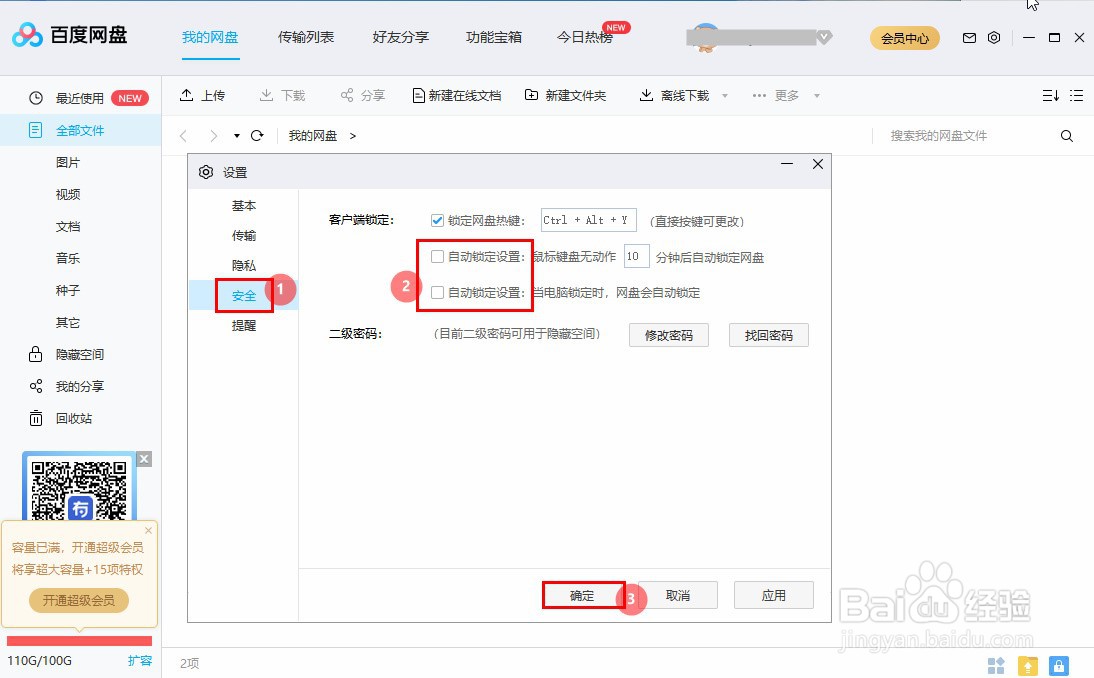The height and width of the screenshot is (678, 1094).
Task: Toggle the 锁定网盘热键 checkbox
Action: pos(437,220)
